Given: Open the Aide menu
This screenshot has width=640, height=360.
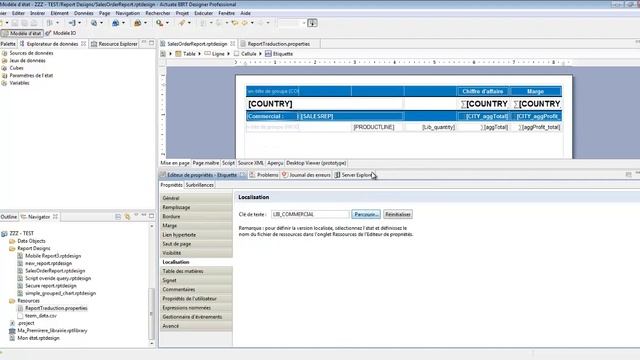Looking at the screenshot, I should pos(245,13).
